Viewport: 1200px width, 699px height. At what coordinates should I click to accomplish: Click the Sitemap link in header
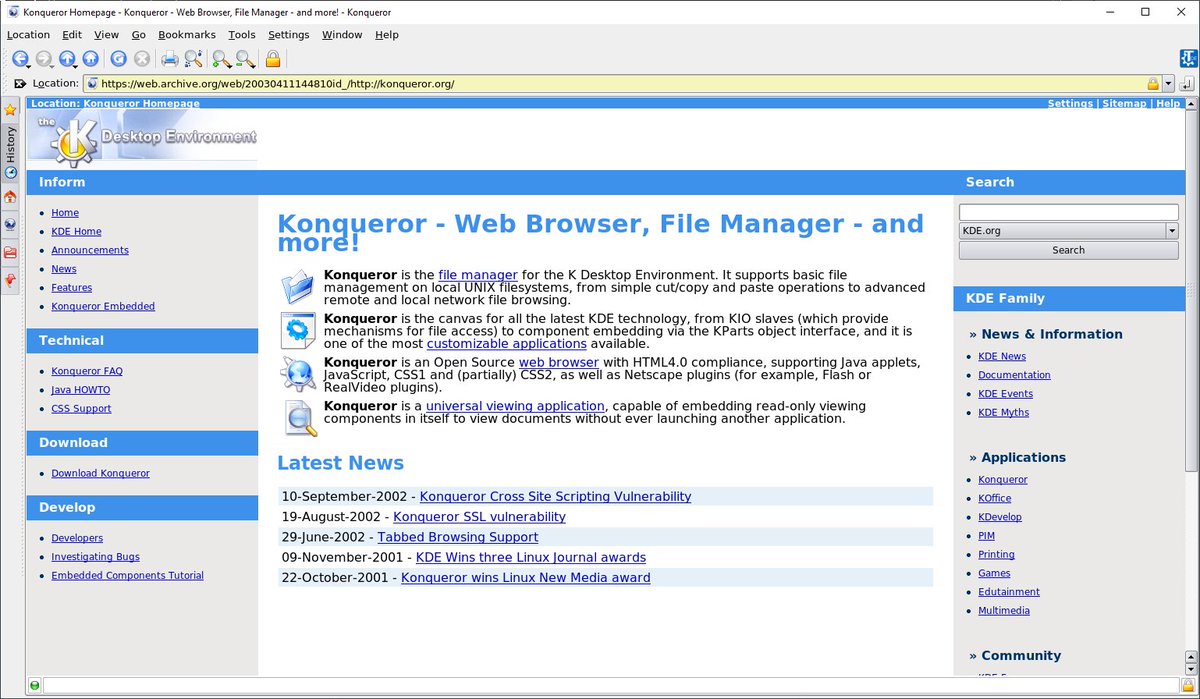1125,103
